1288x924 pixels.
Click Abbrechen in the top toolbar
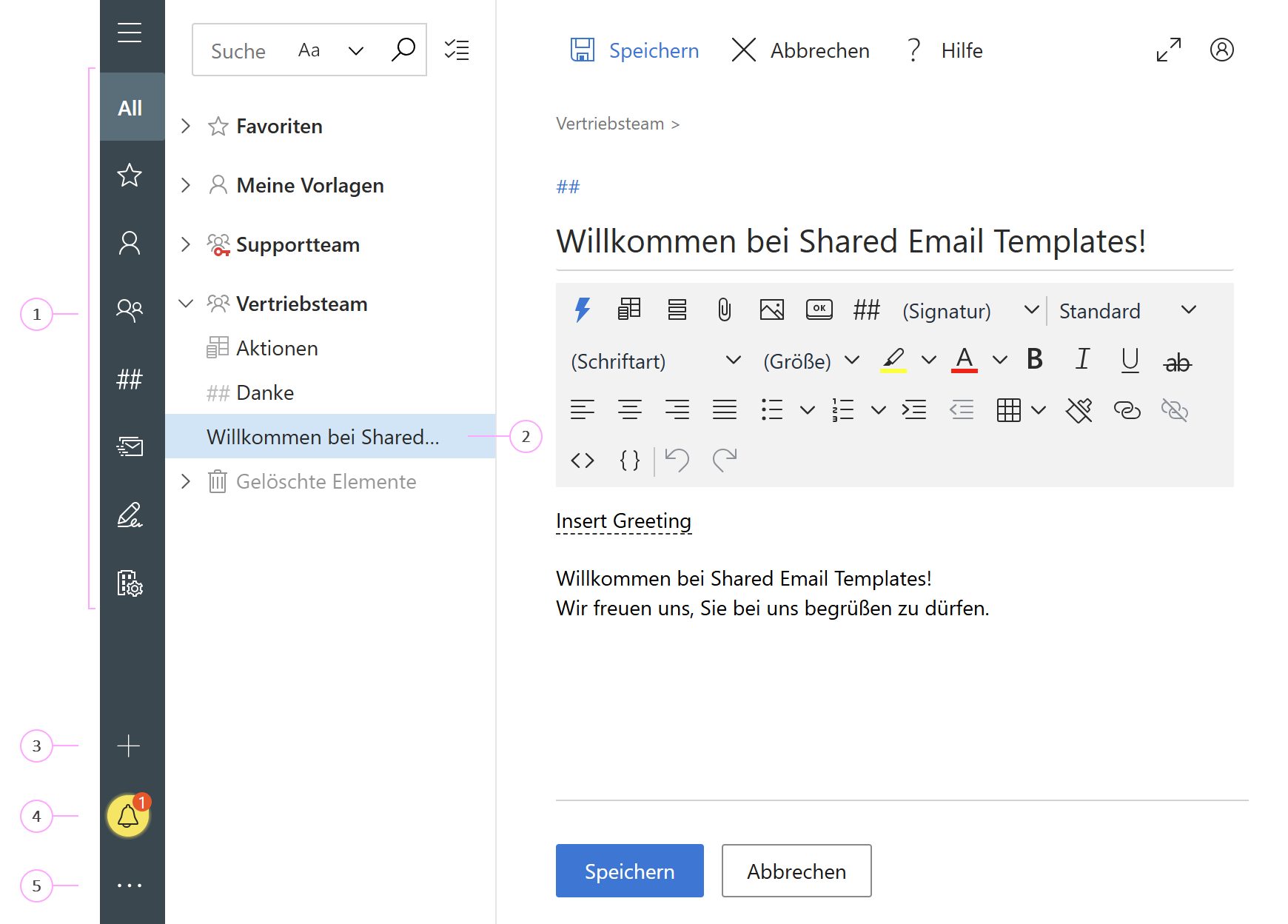coord(800,50)
